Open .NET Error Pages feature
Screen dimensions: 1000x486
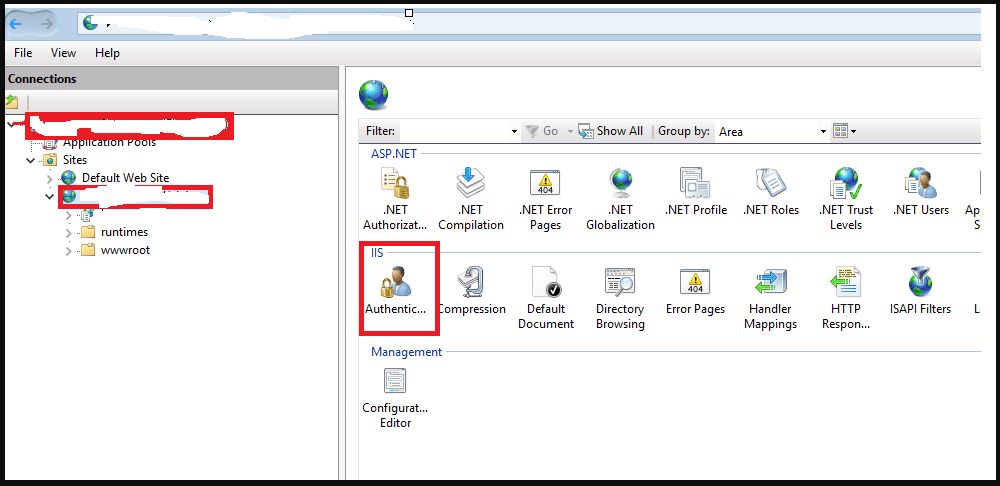pyautogui.click(x=545, y=198)
